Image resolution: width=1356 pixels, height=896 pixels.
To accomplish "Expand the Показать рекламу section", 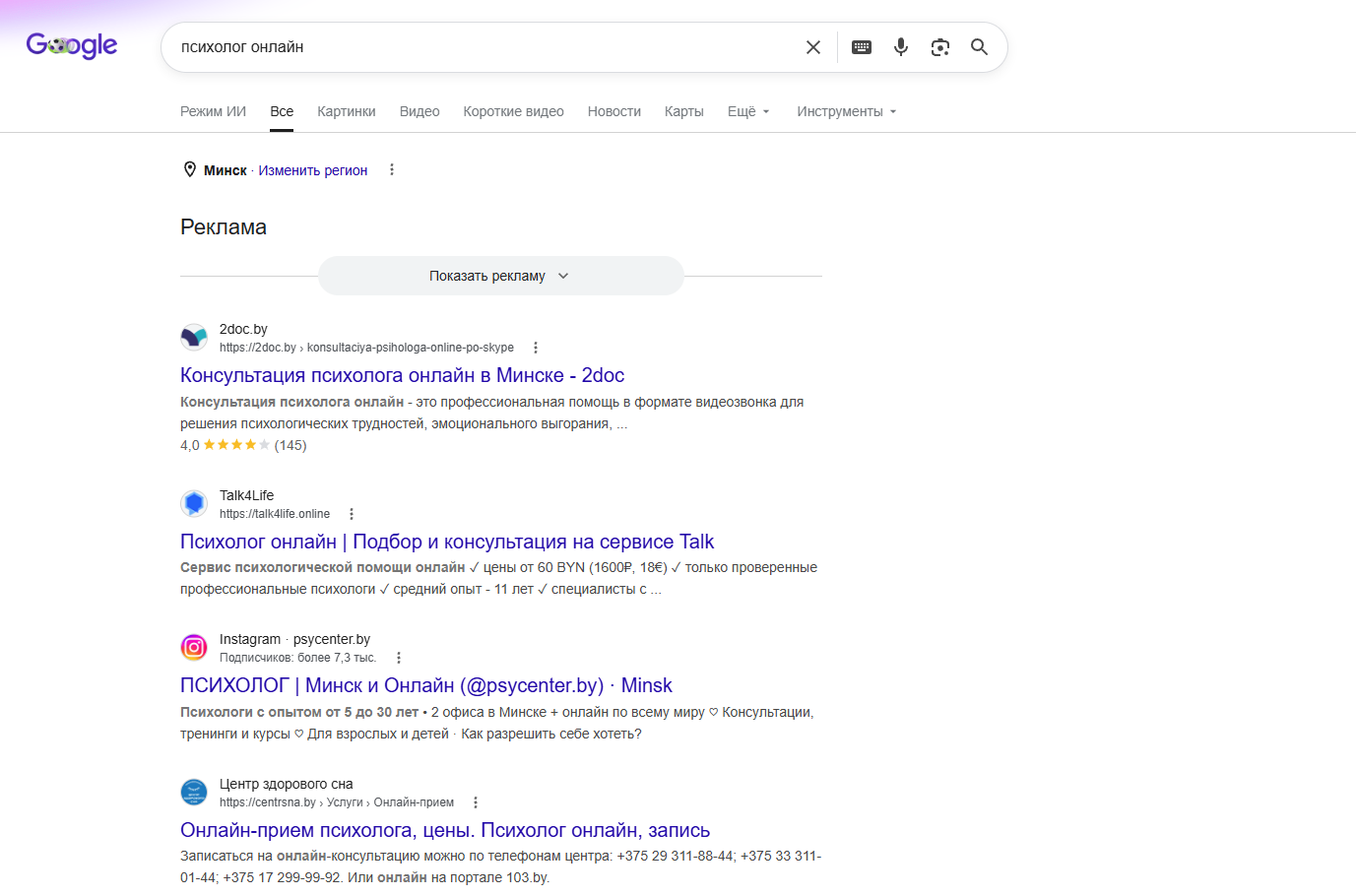I will click(x=500, y=276).
